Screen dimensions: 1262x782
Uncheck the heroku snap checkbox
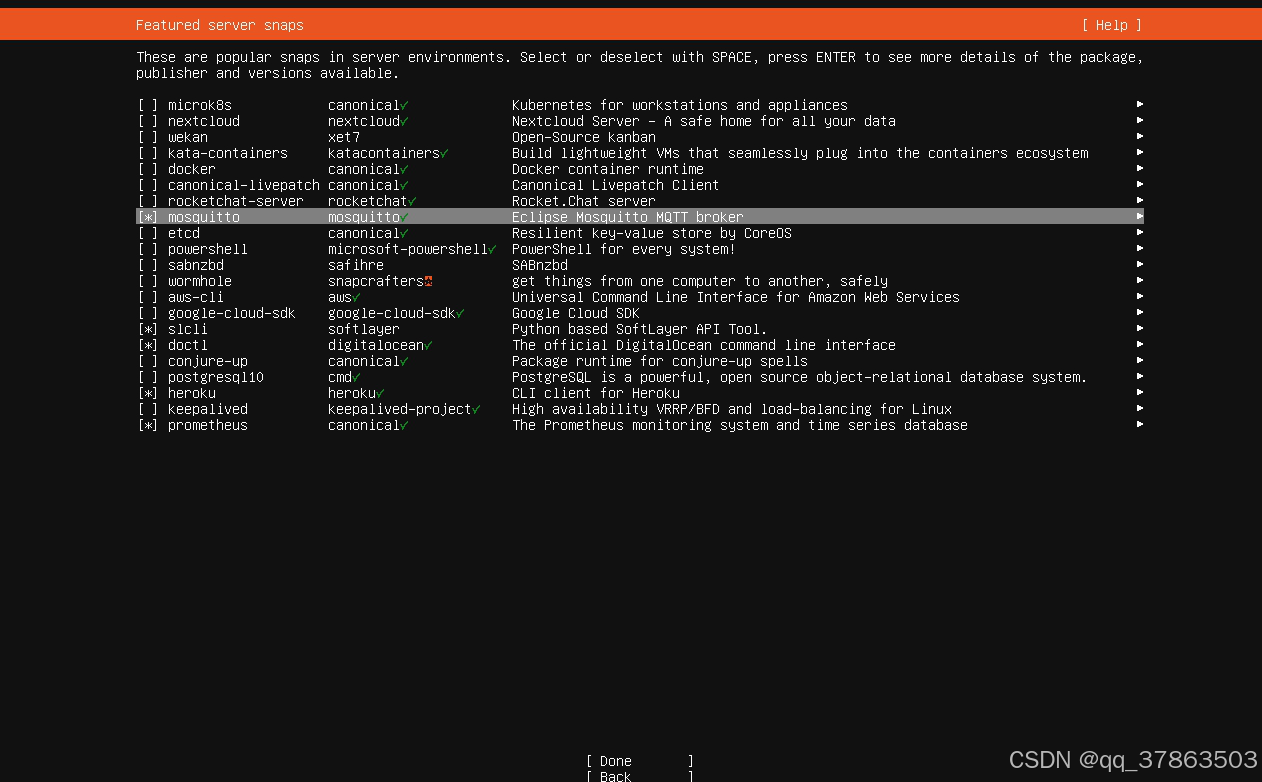pyautogui.click(x=148, y=393)
